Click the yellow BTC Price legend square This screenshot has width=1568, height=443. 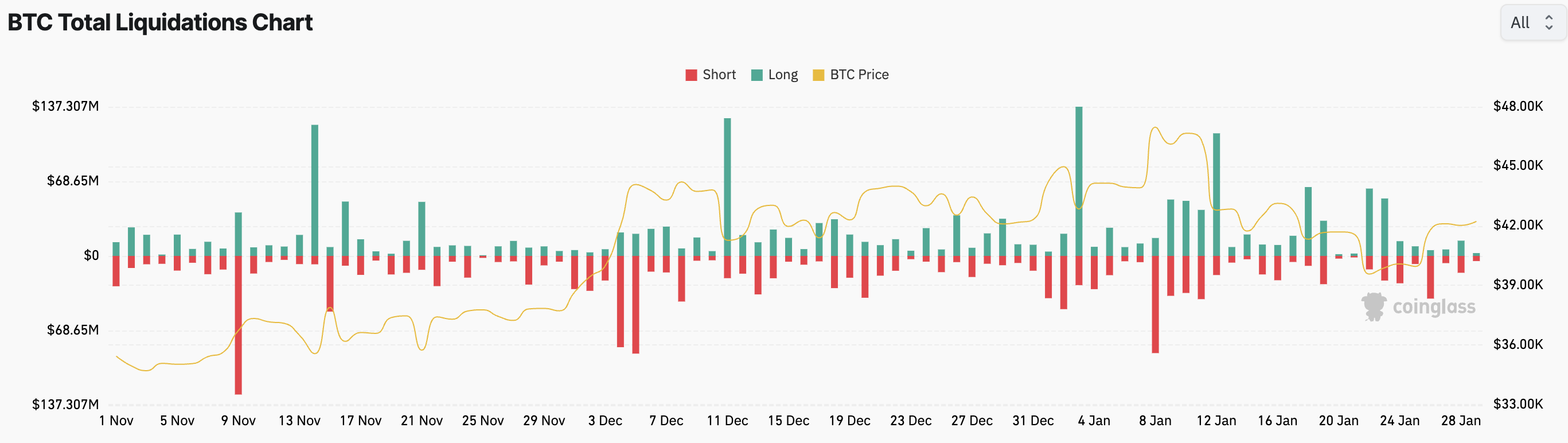click(x=818, y=75)
